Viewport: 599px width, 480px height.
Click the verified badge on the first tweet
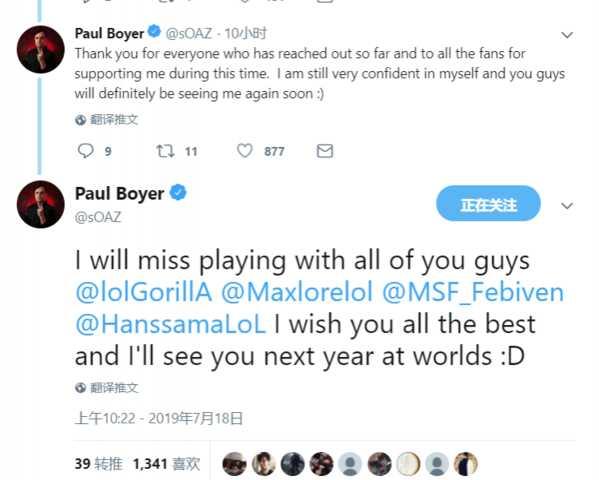click(154, 32)
